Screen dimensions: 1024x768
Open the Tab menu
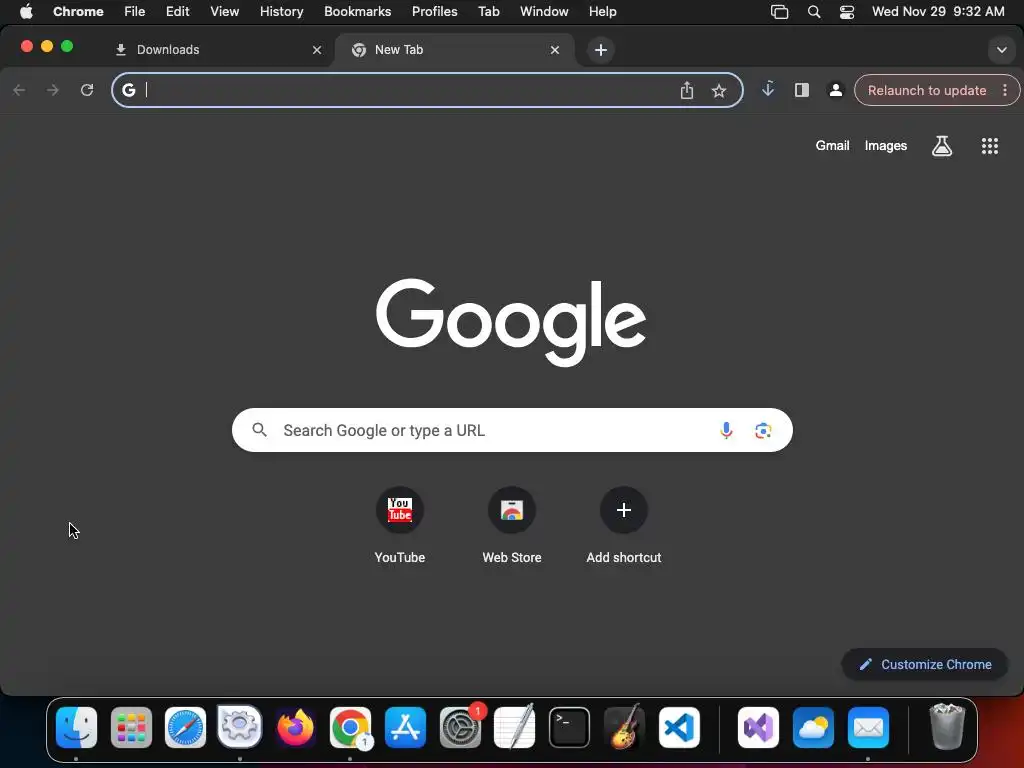[x=488, y=11]
